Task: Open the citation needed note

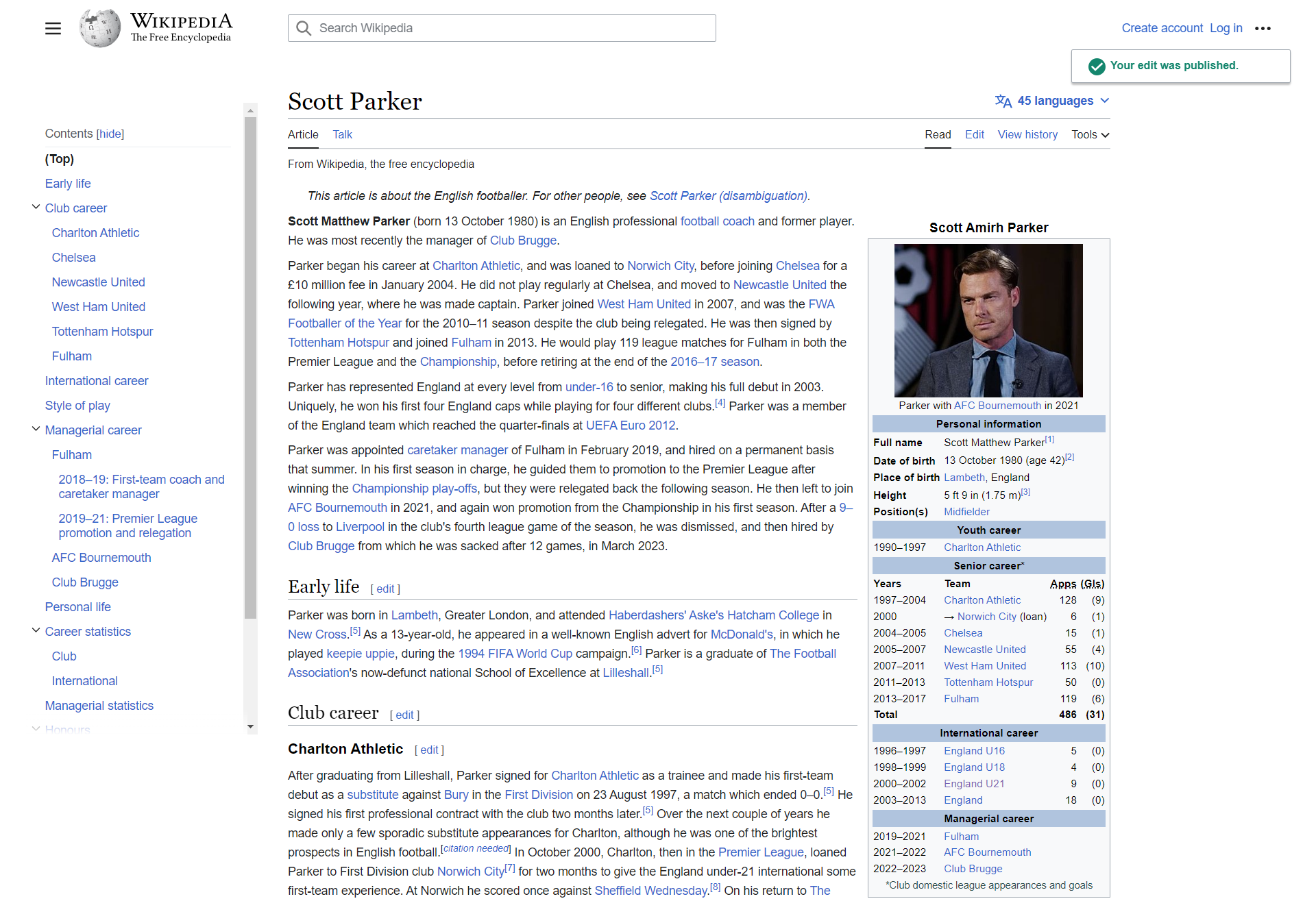Action: tap(476, 848)
